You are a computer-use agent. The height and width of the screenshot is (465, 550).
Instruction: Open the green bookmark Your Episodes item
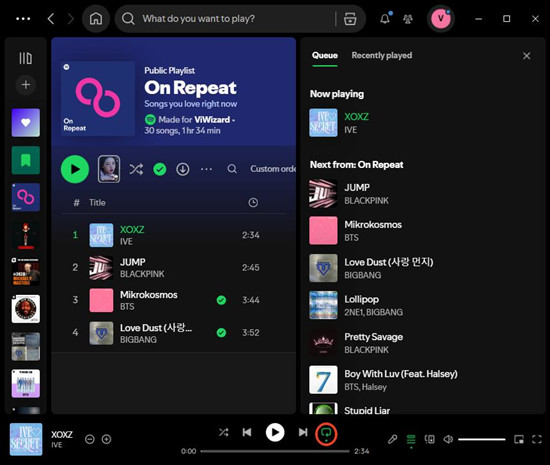click(26, 160)
